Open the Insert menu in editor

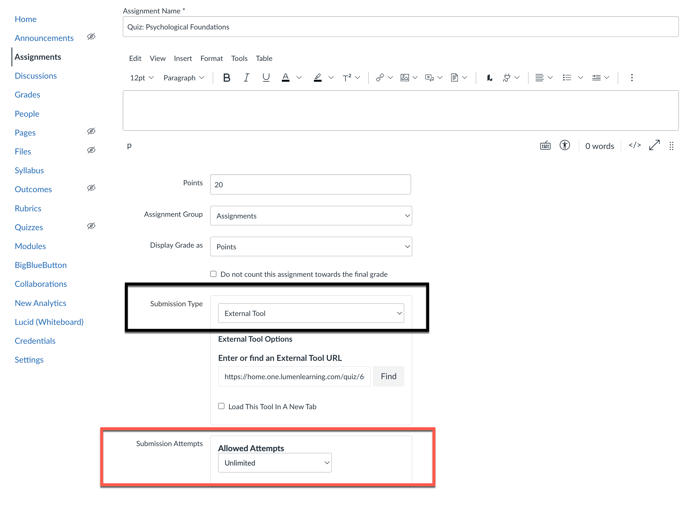tap(183, 58)
